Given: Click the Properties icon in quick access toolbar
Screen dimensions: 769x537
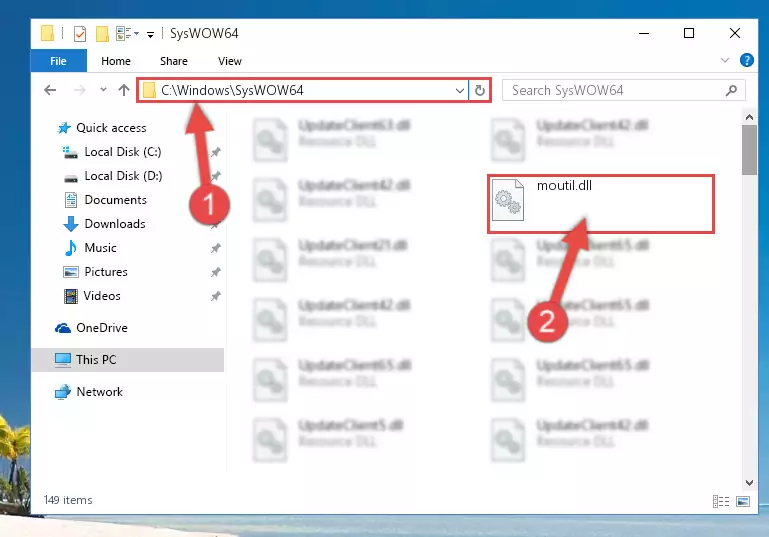Looking at the screenshot, I should 80,34.
